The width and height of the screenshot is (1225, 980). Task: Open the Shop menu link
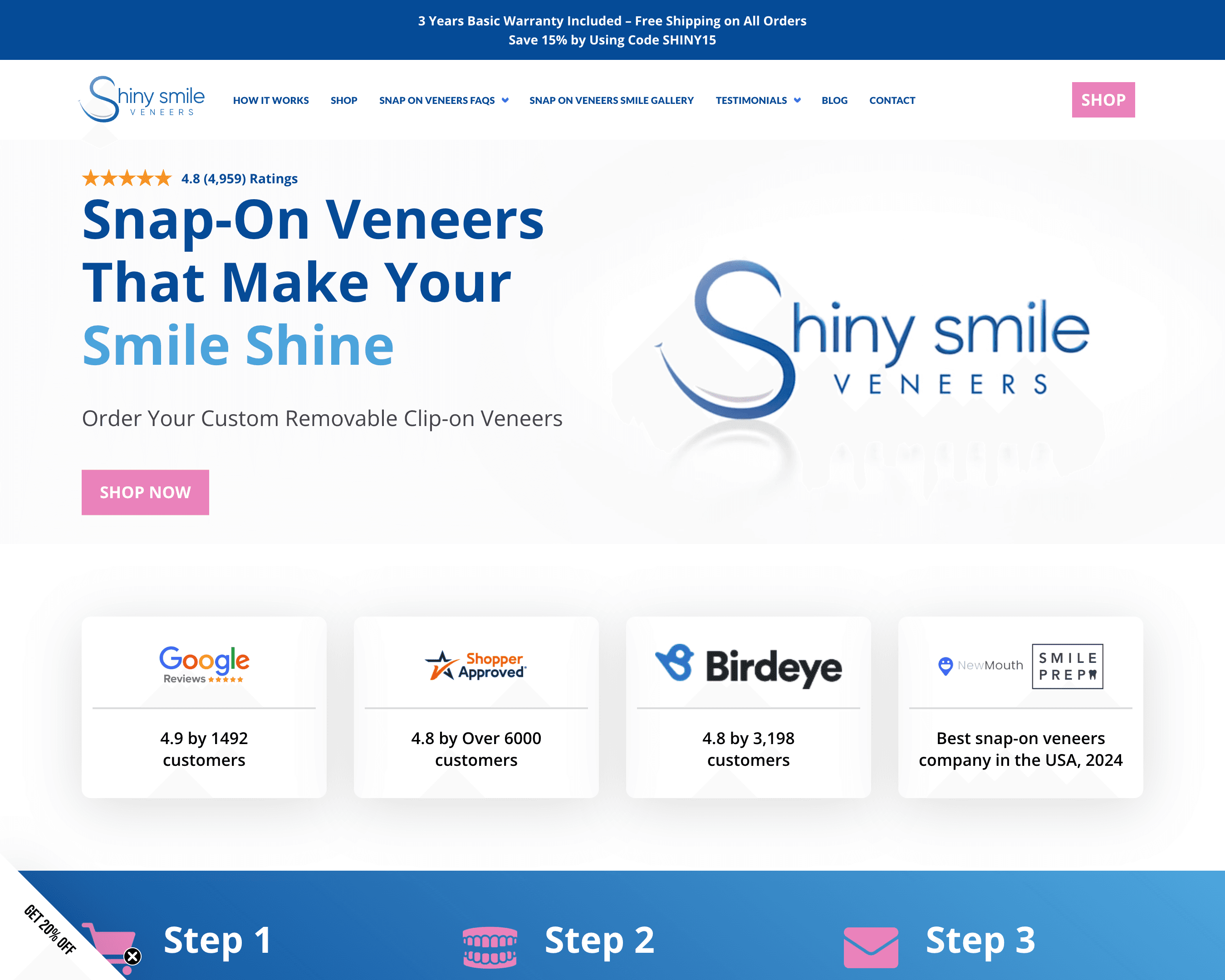pyautogui.click(x=344, y=101)
